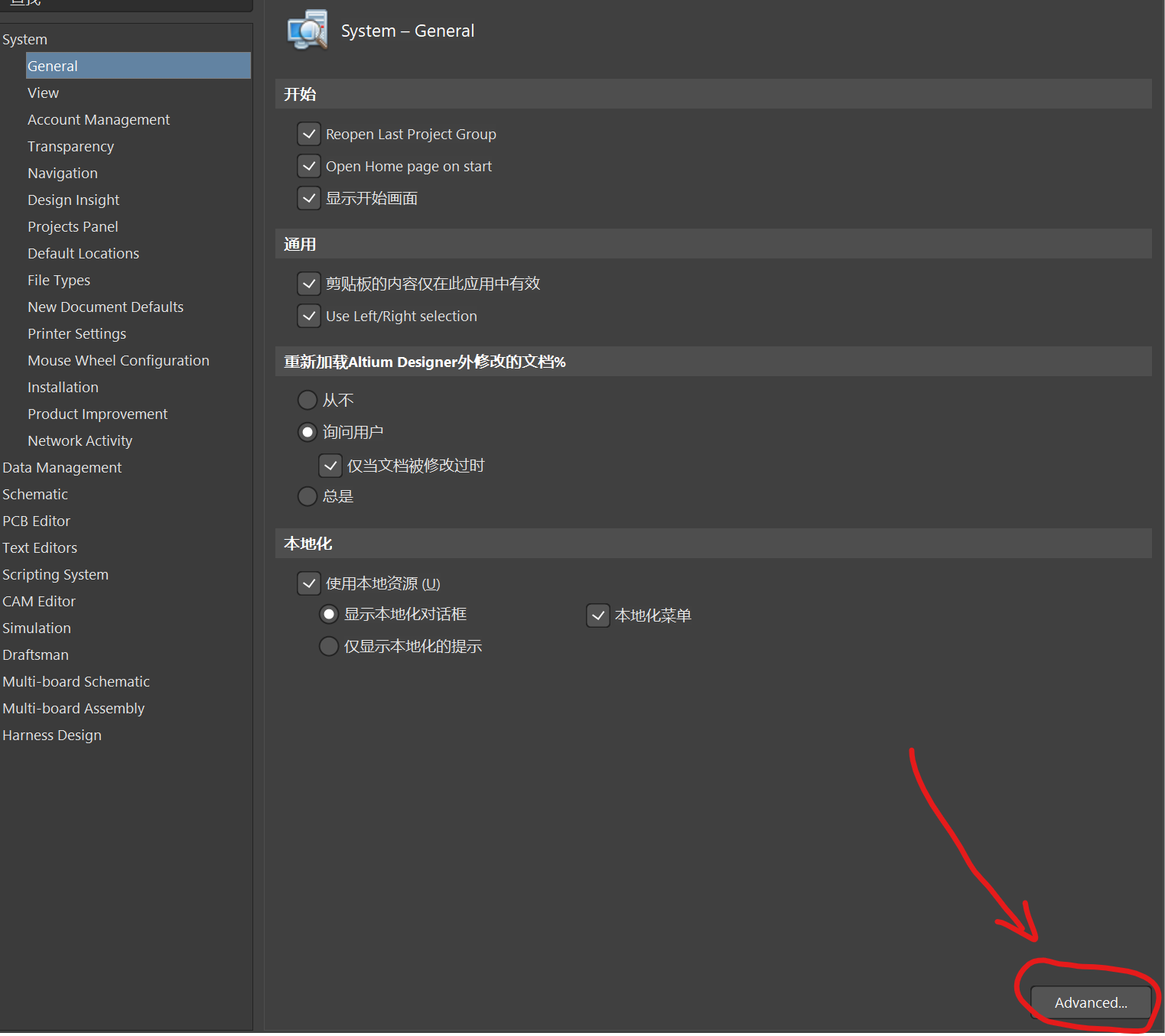Select the 从不 radio option
The width and height of the screenshot is (1165, 1036).
pos(308,400)
